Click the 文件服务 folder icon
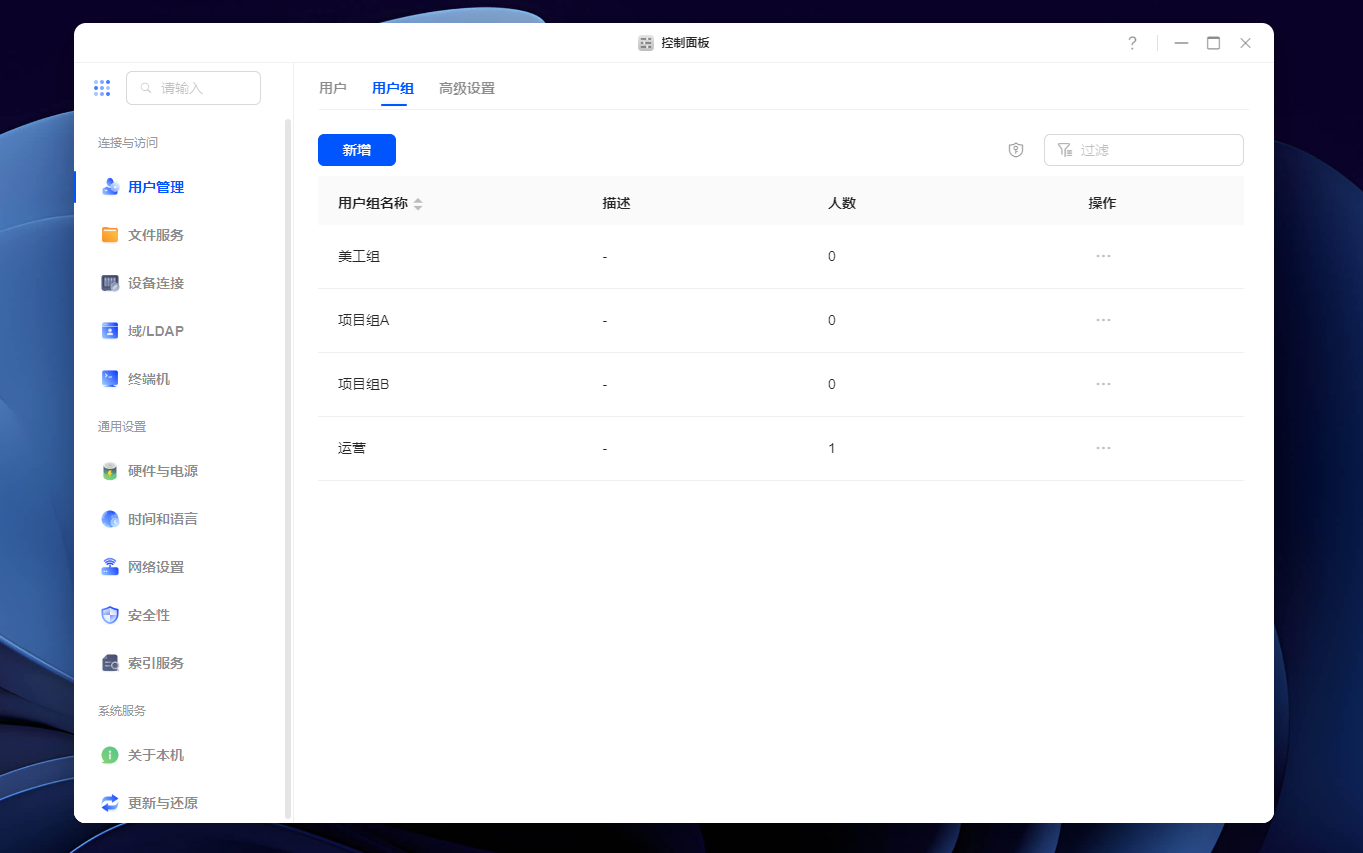 pyautogui.click(x=110, y=235)
